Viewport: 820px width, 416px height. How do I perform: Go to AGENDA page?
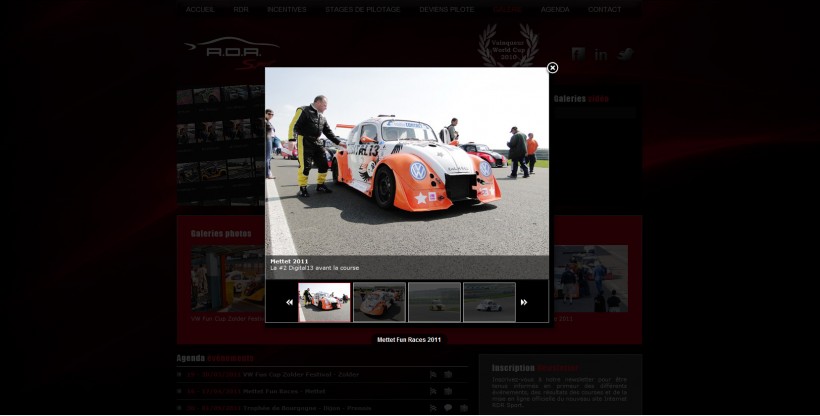pos(555,9)
